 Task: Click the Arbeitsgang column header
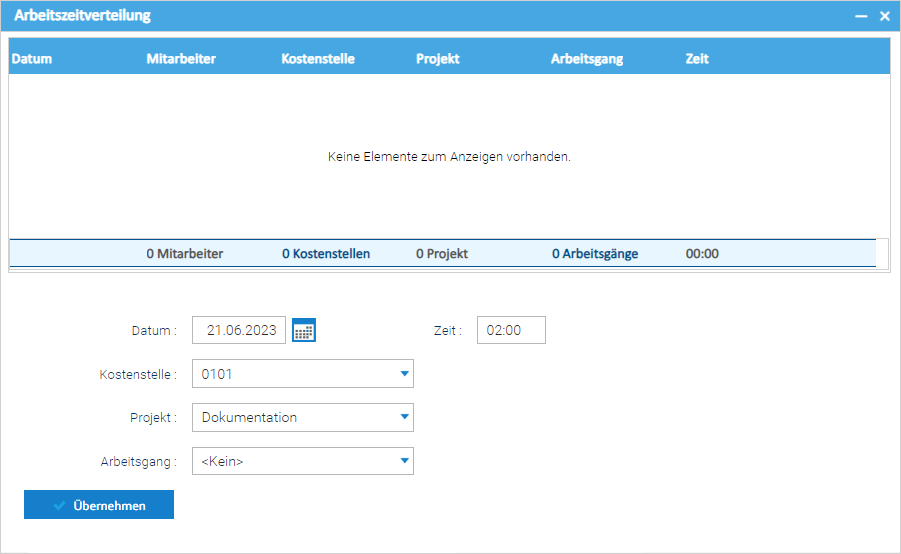[587, 59]
